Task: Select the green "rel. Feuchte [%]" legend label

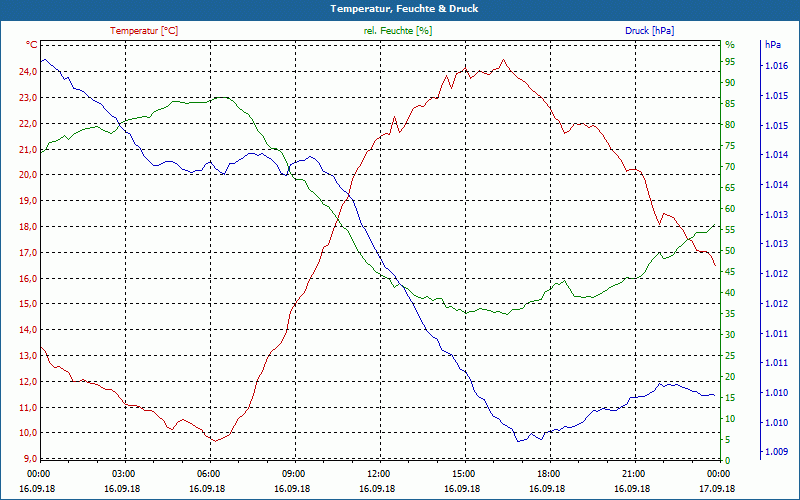Action: [398, 31]
